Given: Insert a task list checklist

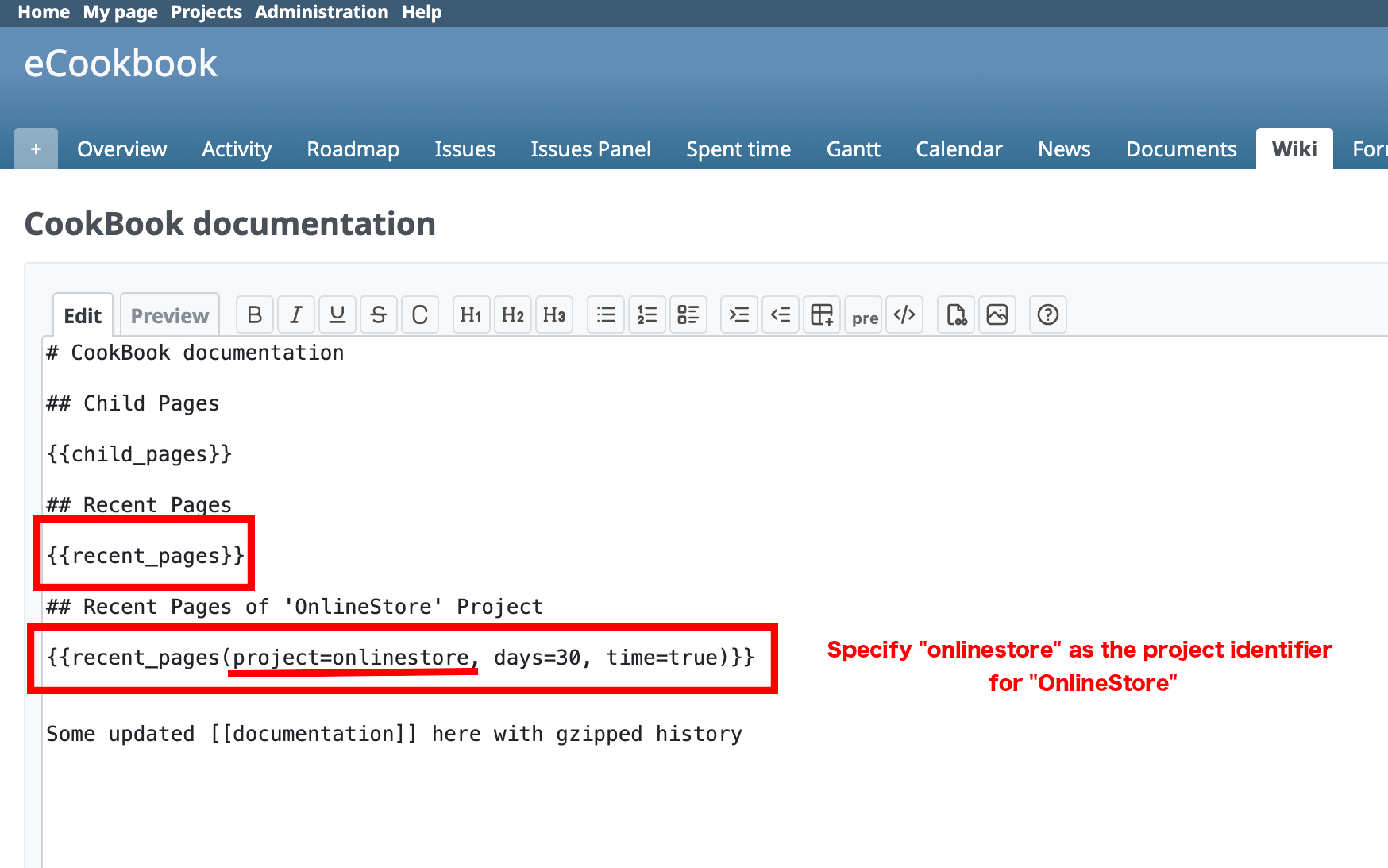Looking at the screenshot, I should tap(688, 315).
